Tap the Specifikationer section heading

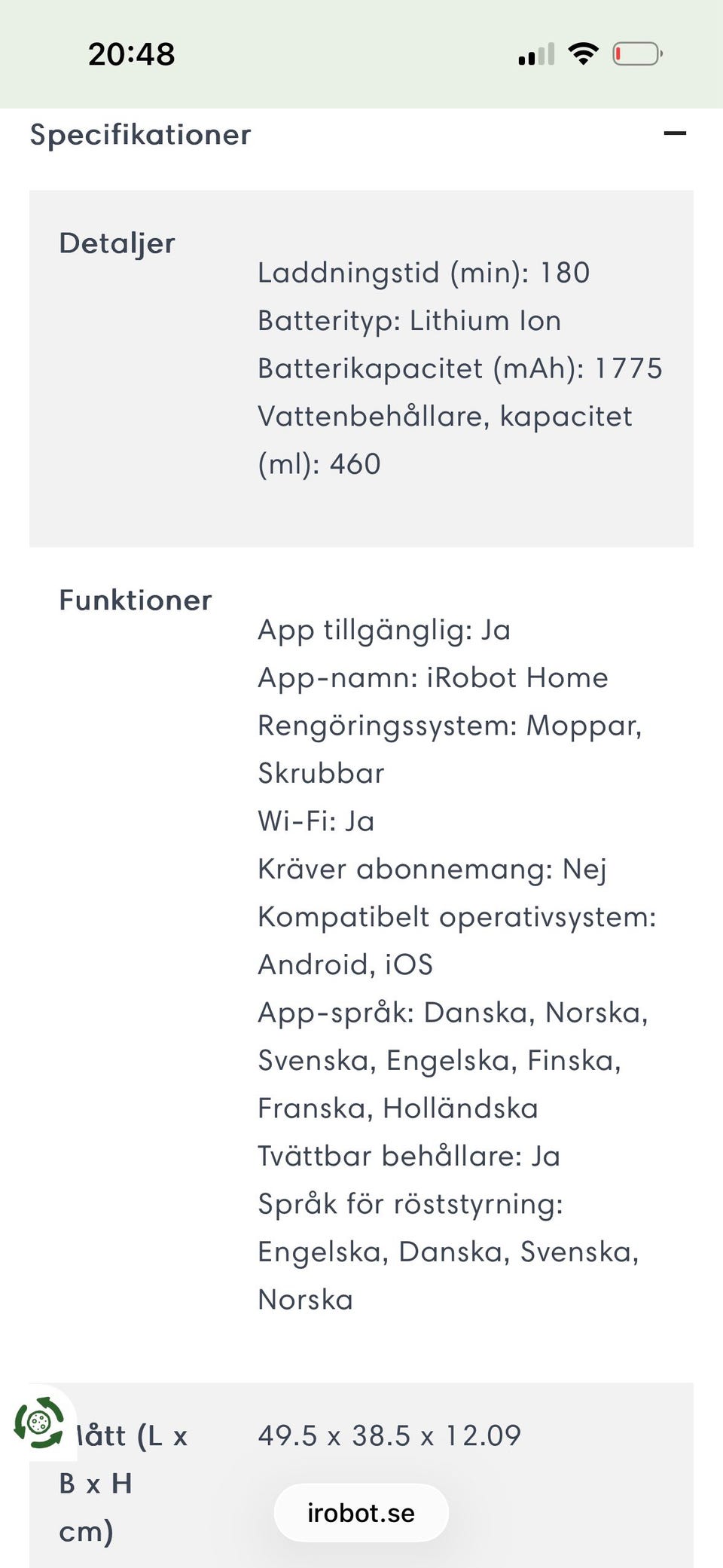(140, 135)
